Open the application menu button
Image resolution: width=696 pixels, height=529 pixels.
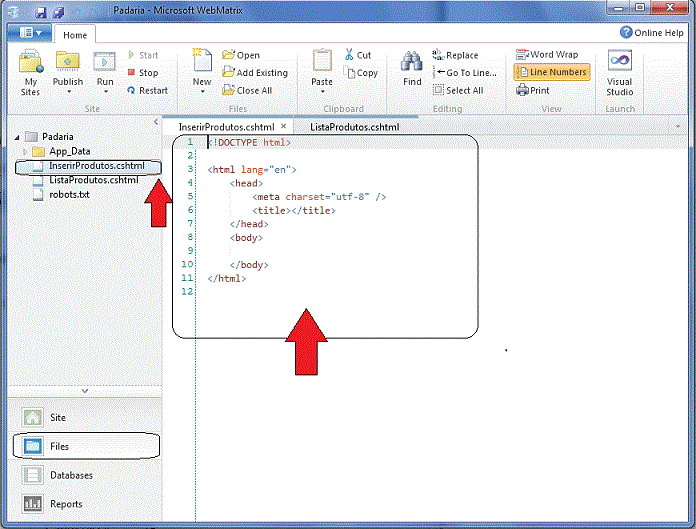[x=30, y=33]
